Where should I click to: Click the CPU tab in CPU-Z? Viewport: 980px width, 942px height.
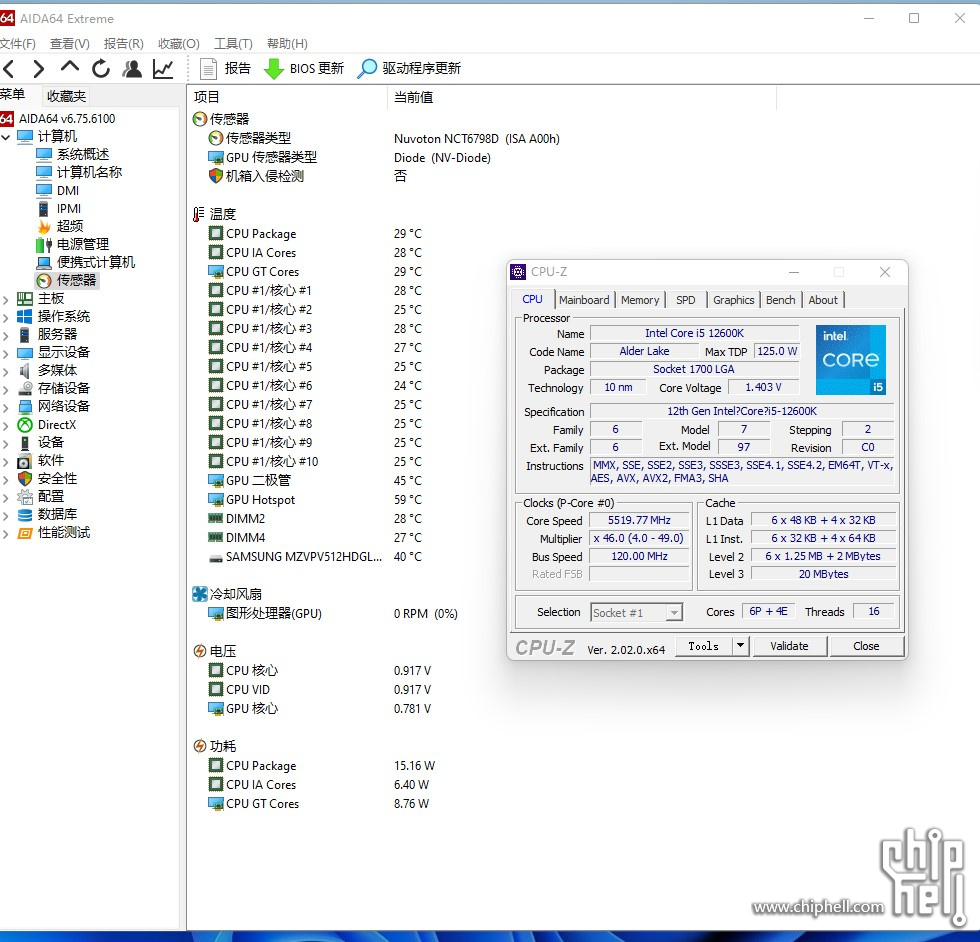(532, 299)
